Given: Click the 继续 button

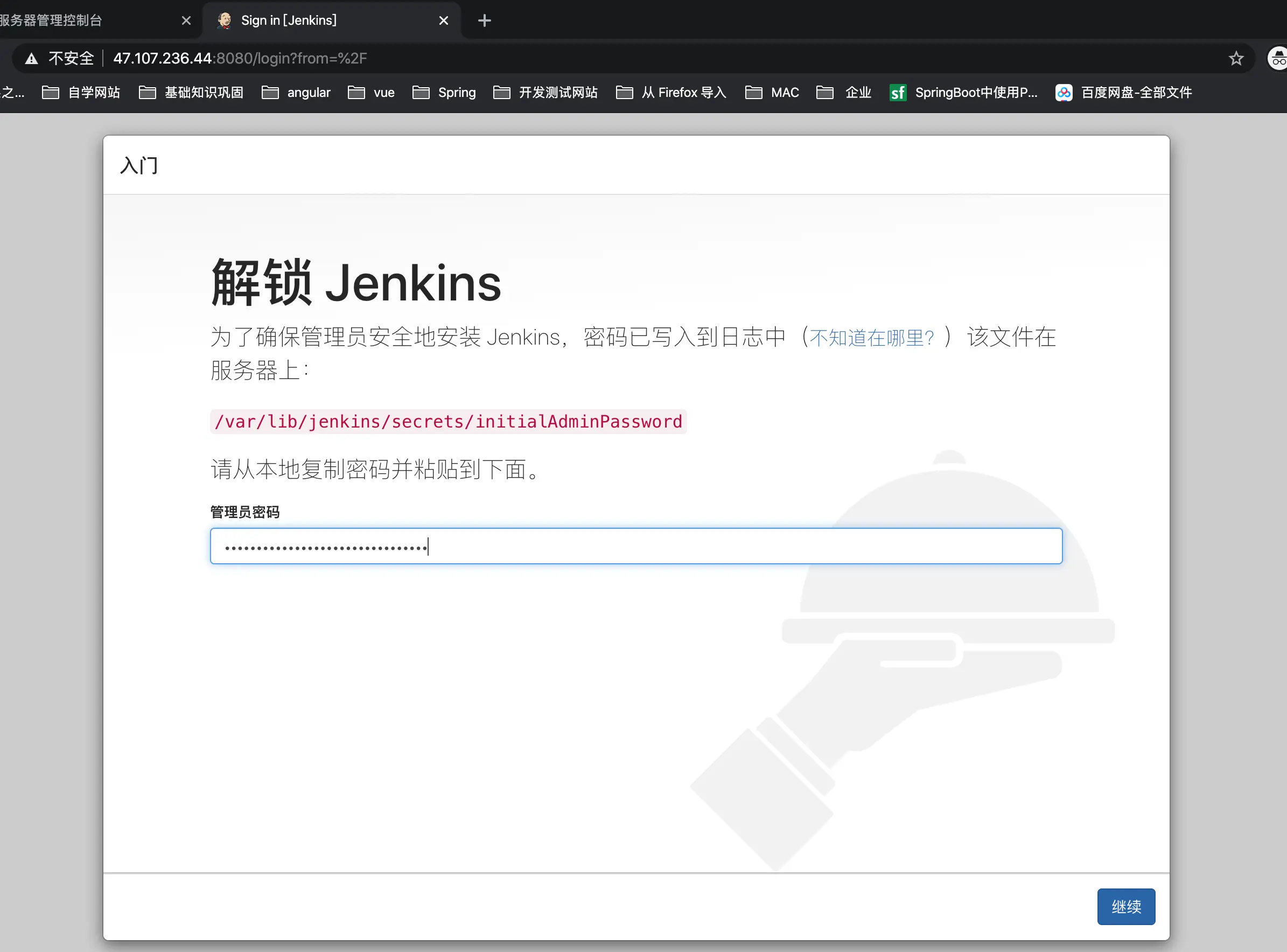Looking at the screenshot, I should 1125,906.
